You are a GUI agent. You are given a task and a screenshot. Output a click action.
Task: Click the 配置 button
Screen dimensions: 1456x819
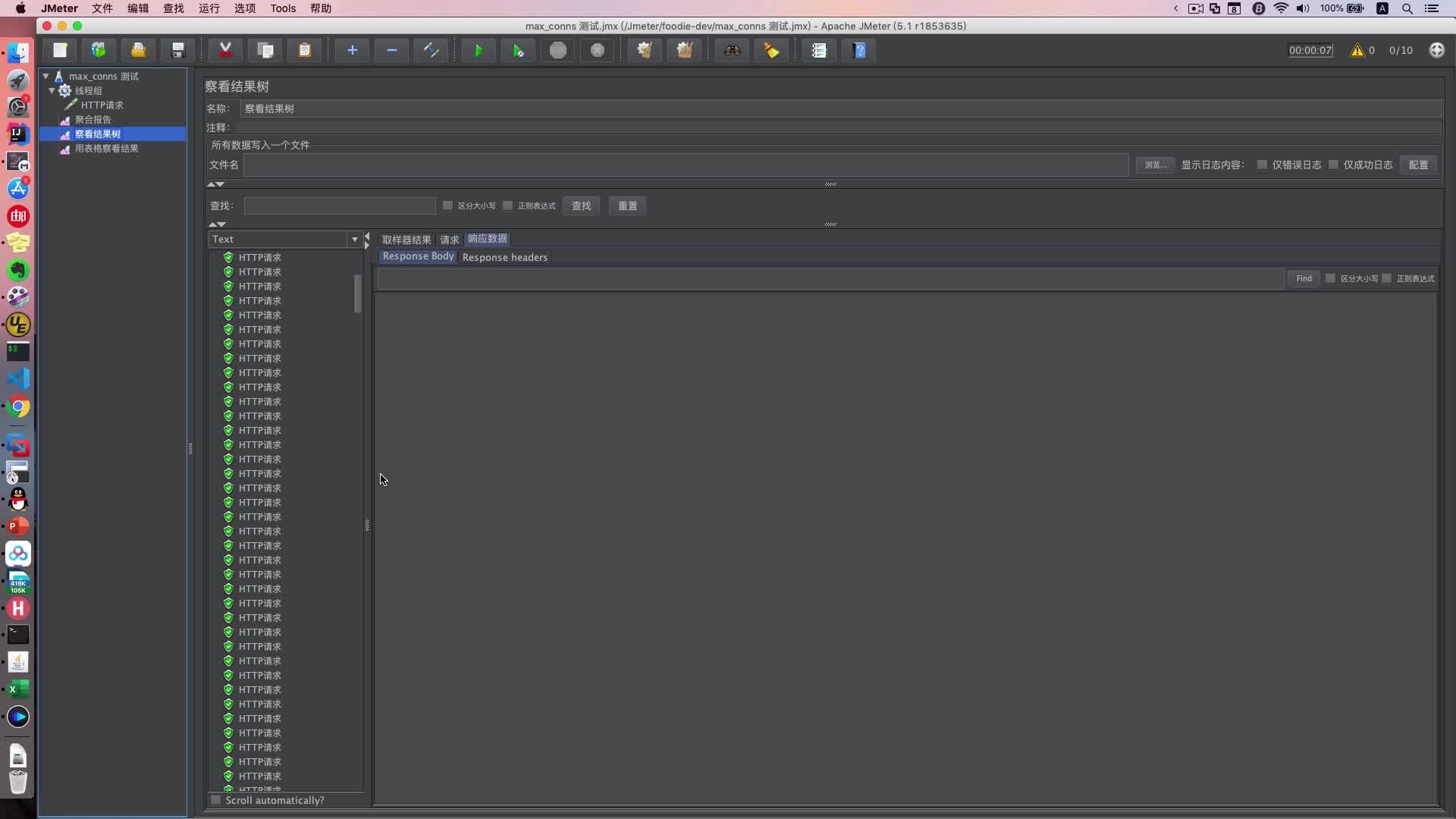[1418, 165]
